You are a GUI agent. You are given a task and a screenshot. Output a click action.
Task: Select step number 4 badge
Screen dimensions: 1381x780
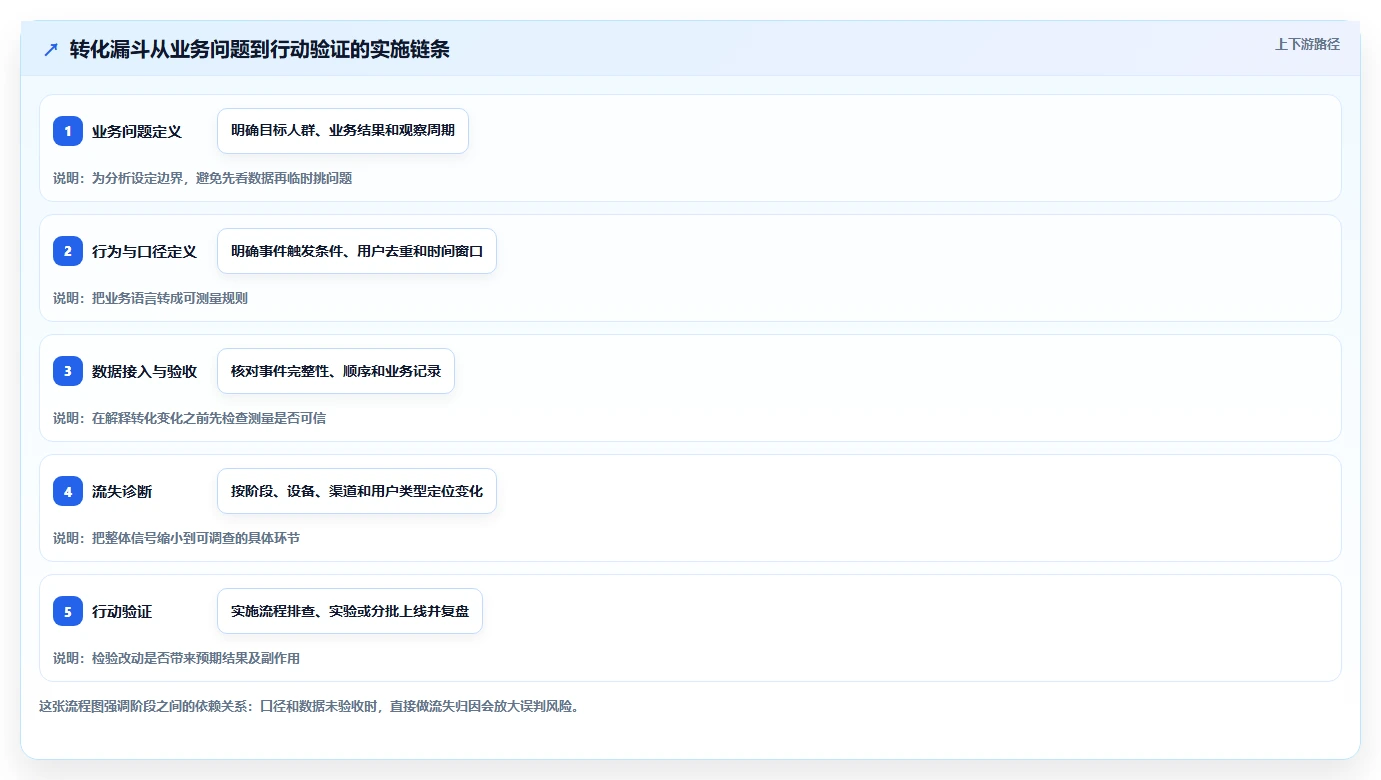68,491
